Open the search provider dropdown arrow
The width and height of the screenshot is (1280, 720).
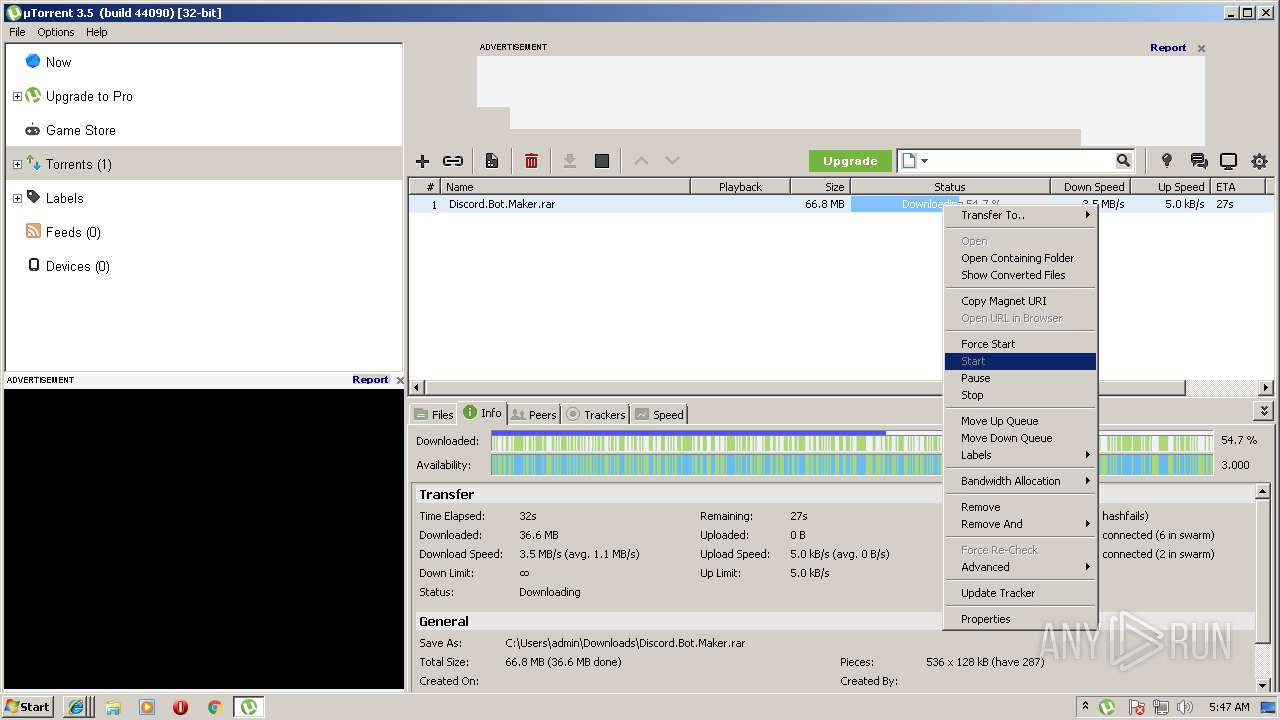pos(925,161)
